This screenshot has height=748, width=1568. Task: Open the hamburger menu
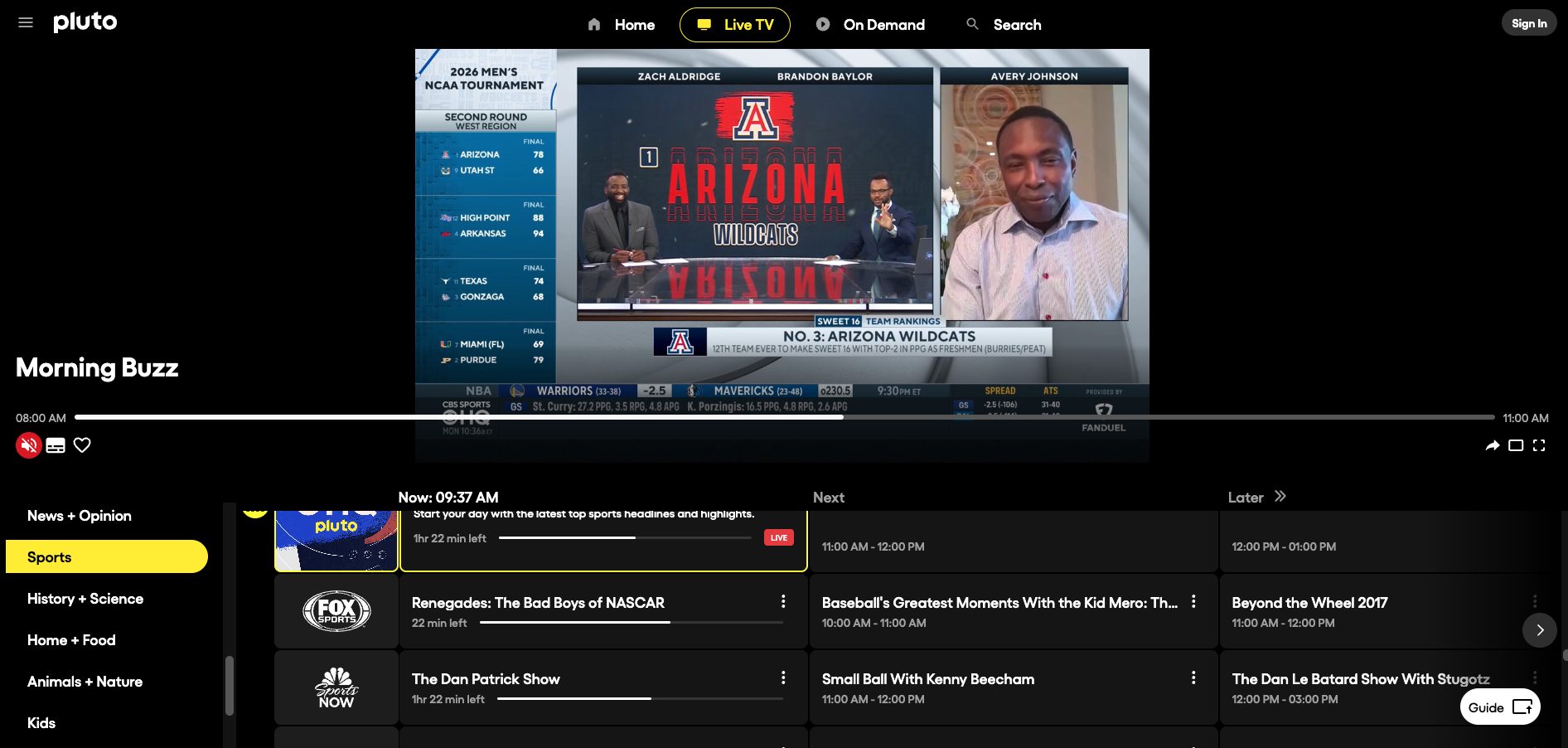click(x=26, y=22)
